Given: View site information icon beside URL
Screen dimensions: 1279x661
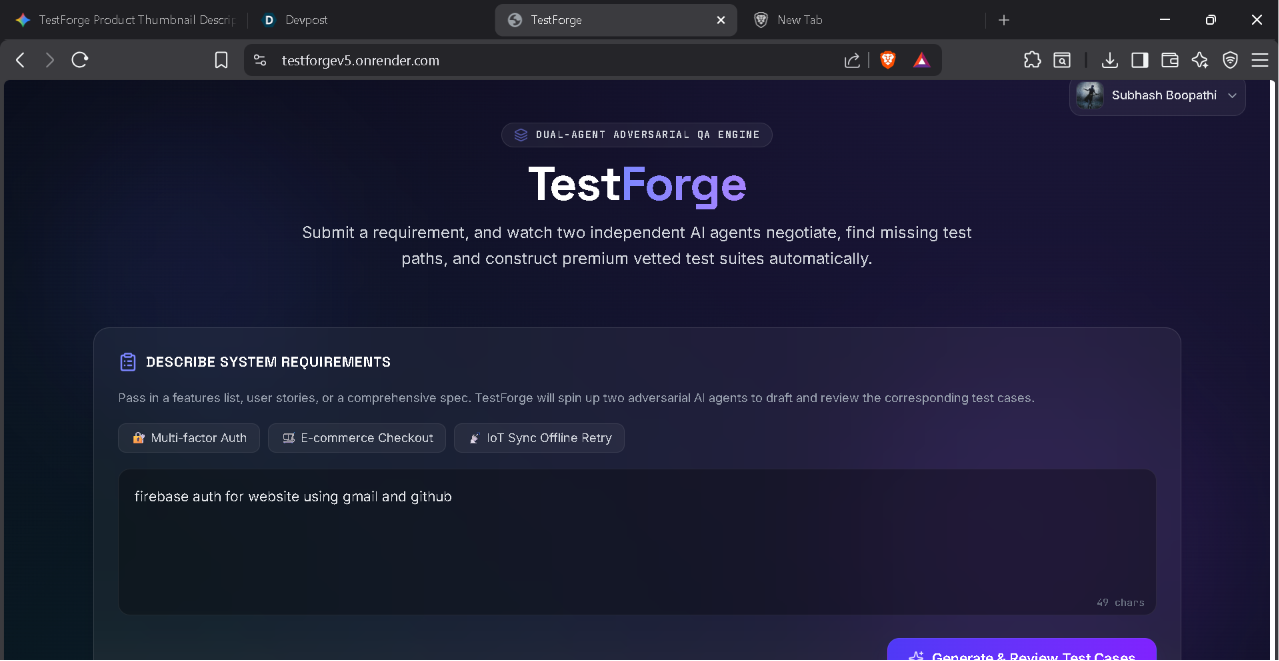Looking at the screenshot, I should [260, 60].
